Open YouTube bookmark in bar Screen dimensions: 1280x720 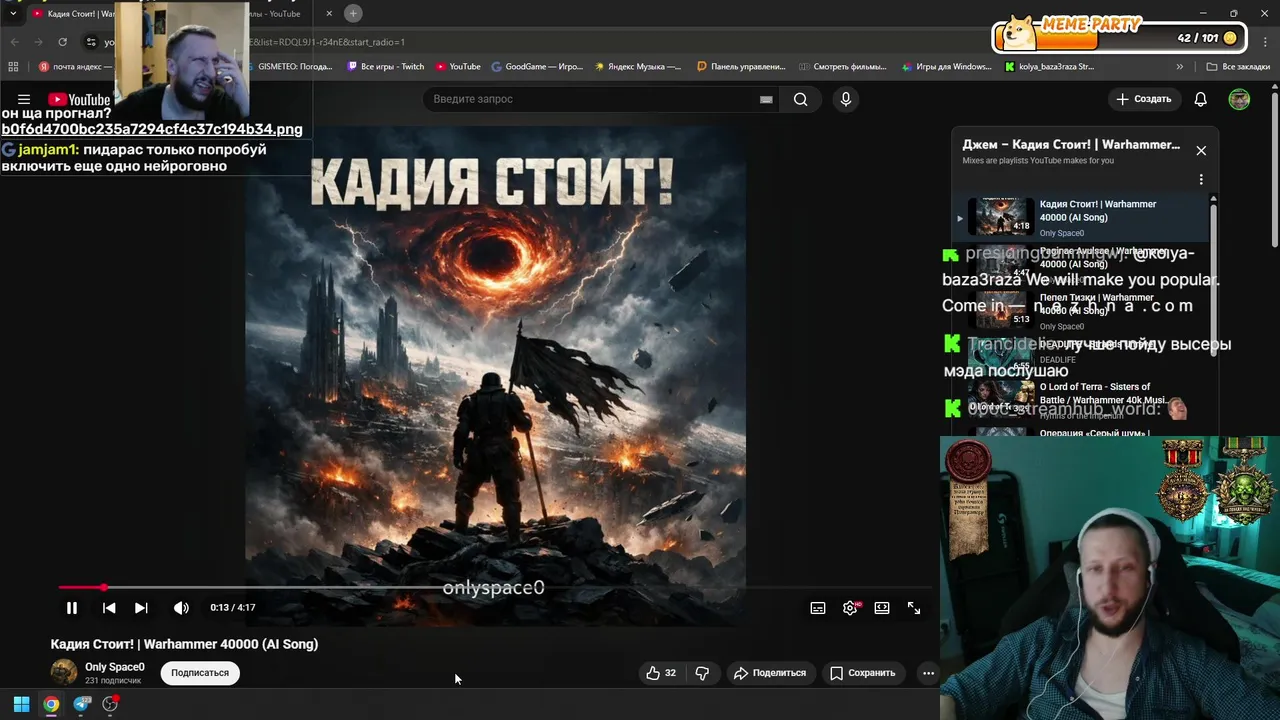pyautogui.click(x=458, y=67)
